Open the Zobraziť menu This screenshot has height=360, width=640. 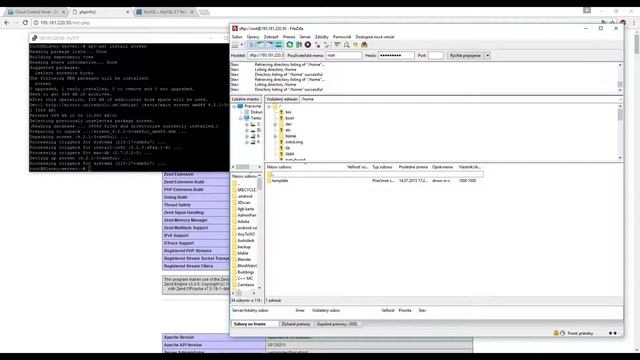271,37
